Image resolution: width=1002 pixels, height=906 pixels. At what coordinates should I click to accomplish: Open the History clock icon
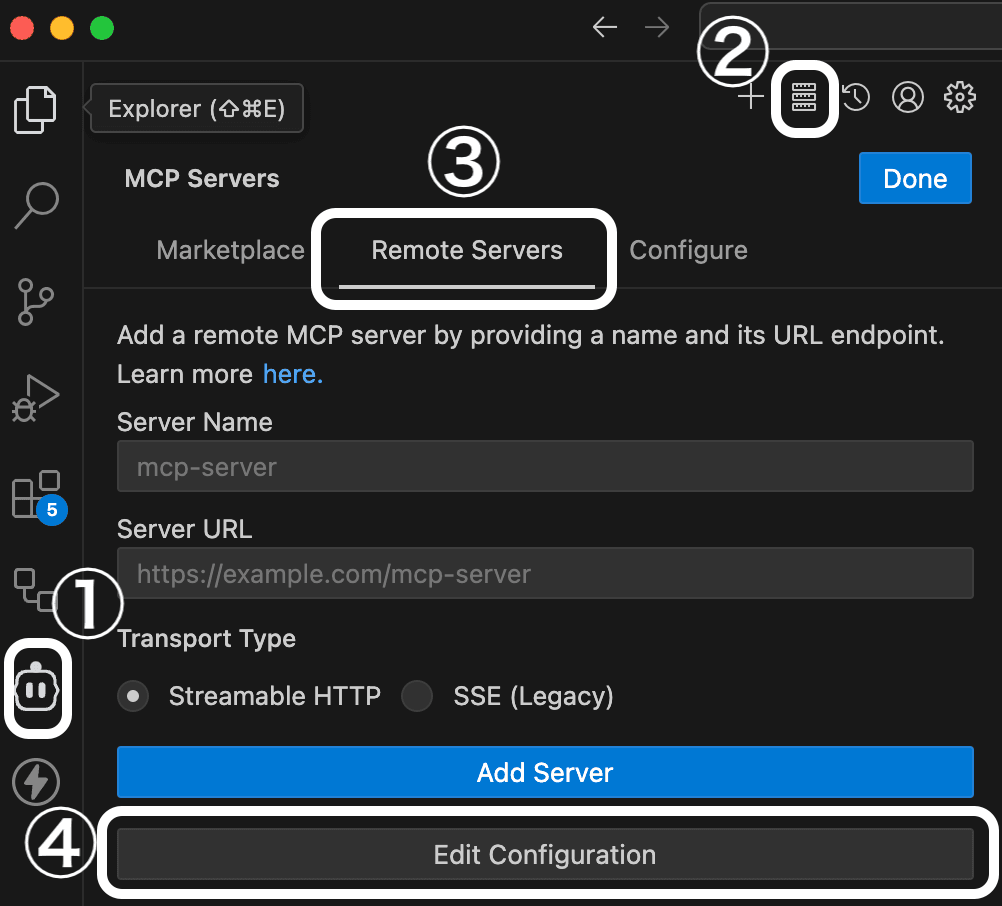coord(856,97)
